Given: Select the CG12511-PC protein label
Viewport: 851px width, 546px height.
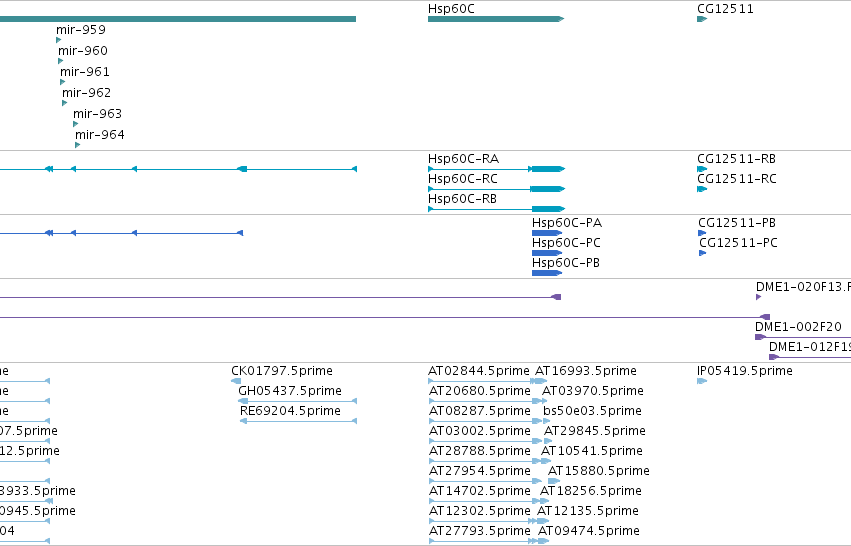Looking at the screenshot, I should 738,243.
